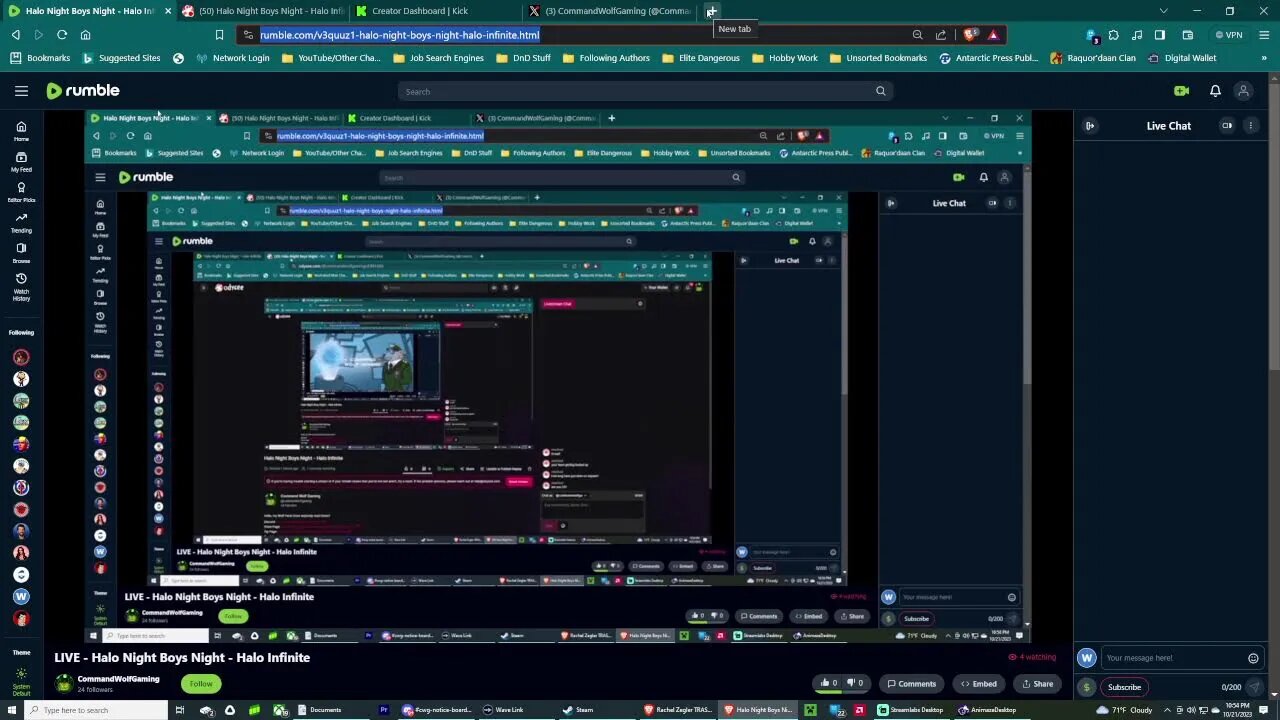Open the Raquor'daan Clan bookmark

(x=1093, y=58)
